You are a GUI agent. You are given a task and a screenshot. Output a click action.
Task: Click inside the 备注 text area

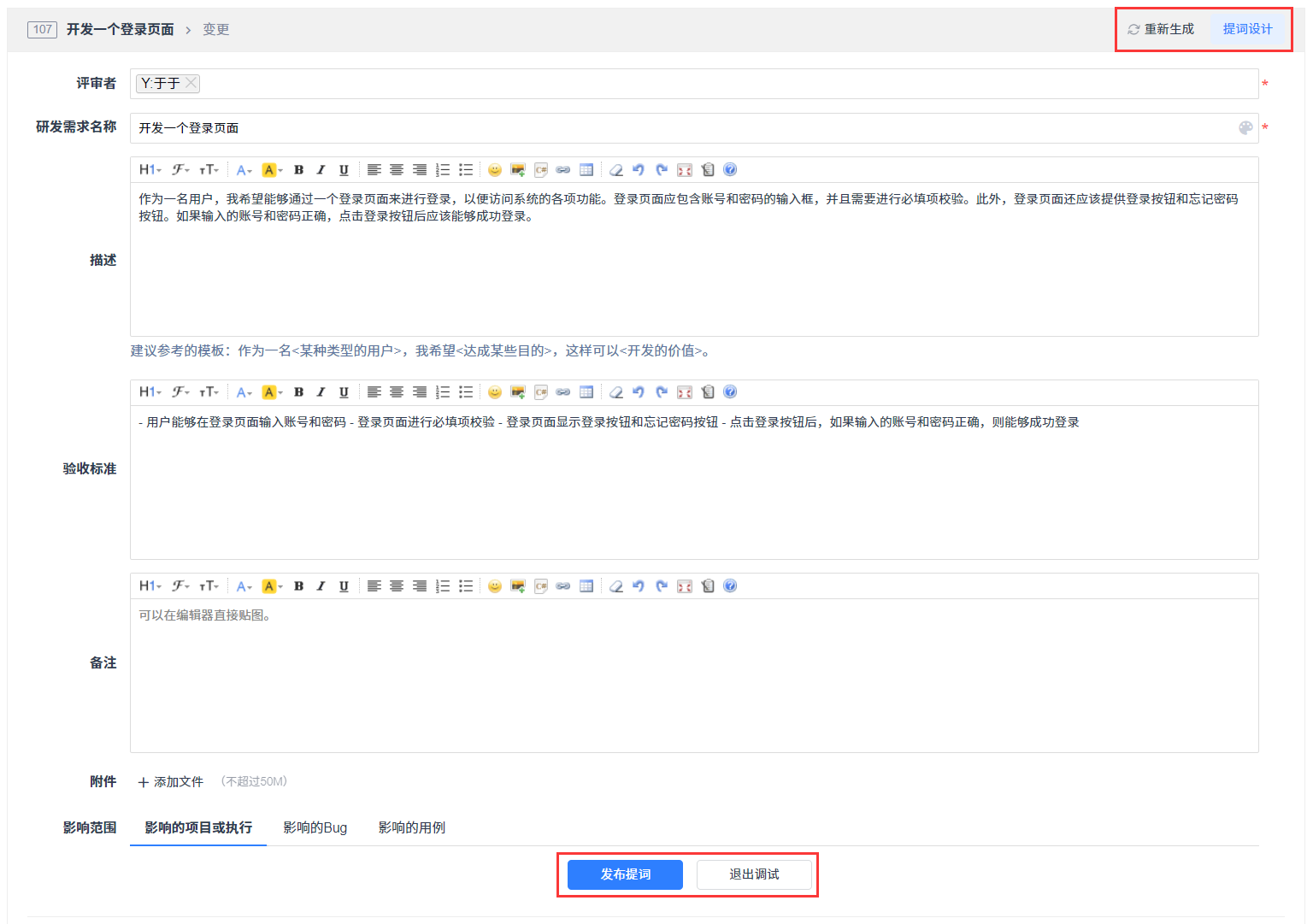694,675
